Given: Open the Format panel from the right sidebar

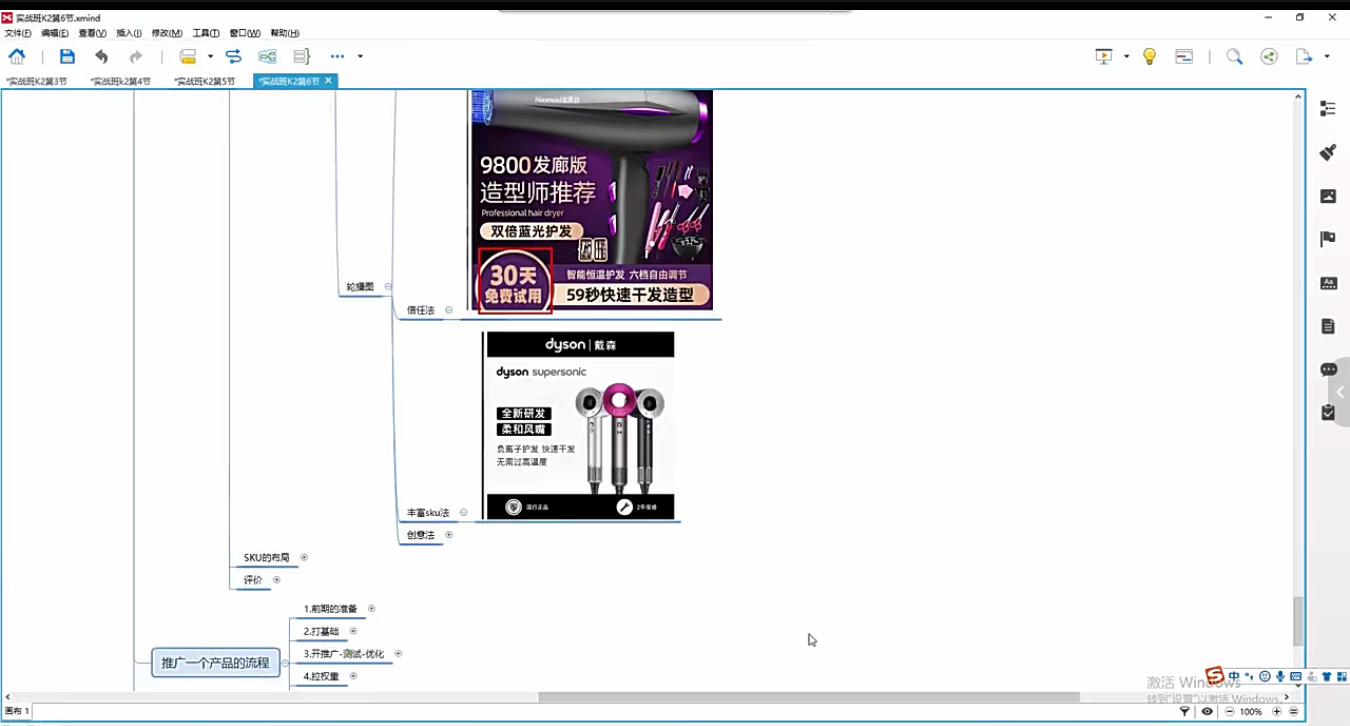Looking at the screenshot, I should [x=1327, y=152].
